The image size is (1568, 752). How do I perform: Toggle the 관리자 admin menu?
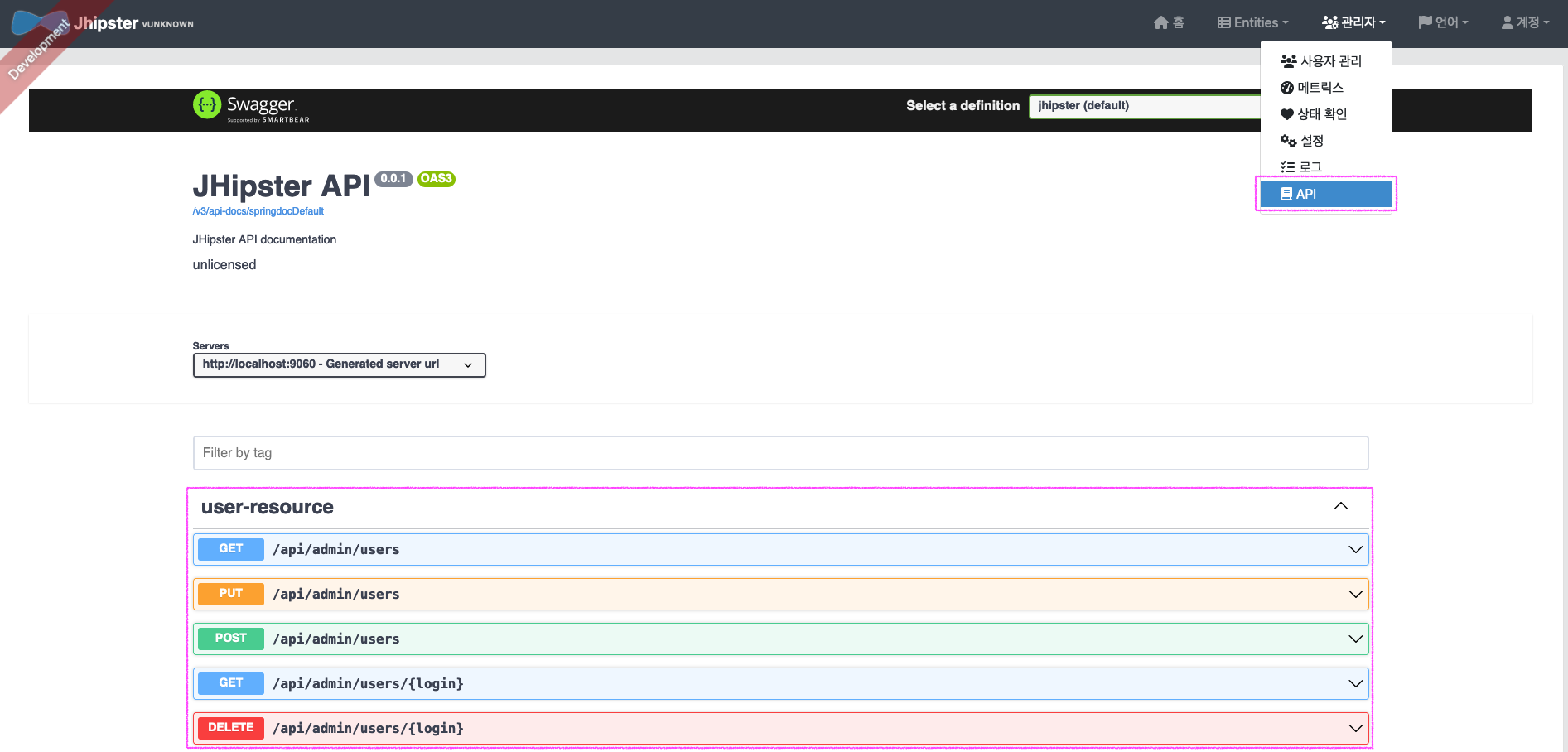pos(1353,23)
